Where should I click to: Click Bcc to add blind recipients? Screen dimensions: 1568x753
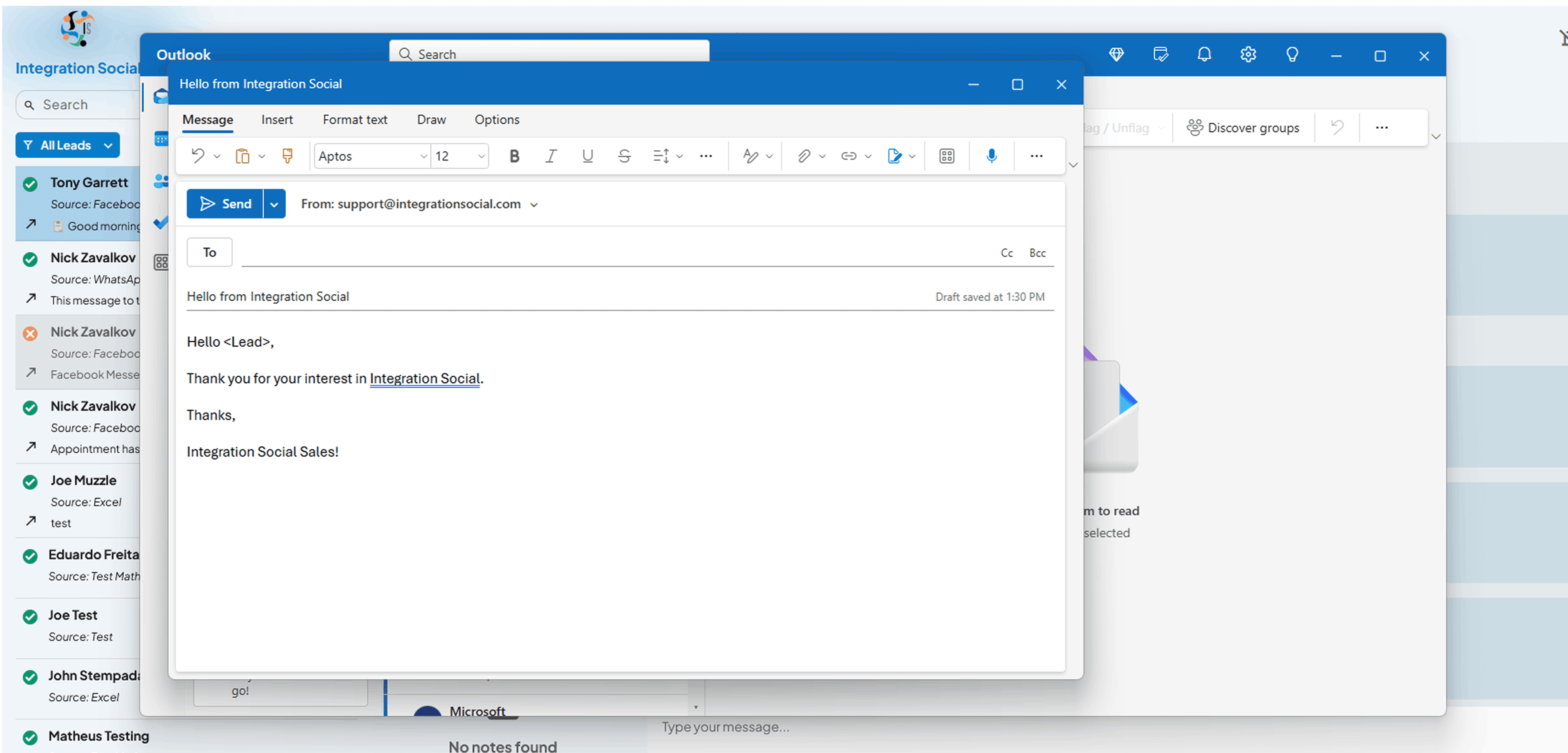(x=1037, y=253)
